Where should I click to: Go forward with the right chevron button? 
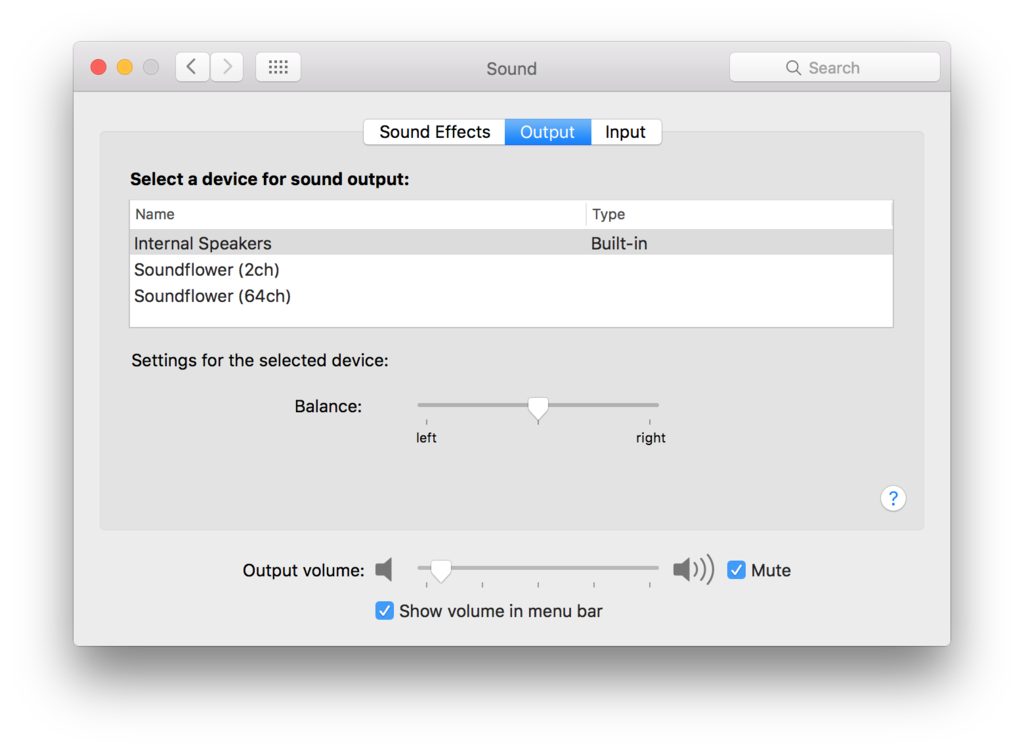pos(227,67)
